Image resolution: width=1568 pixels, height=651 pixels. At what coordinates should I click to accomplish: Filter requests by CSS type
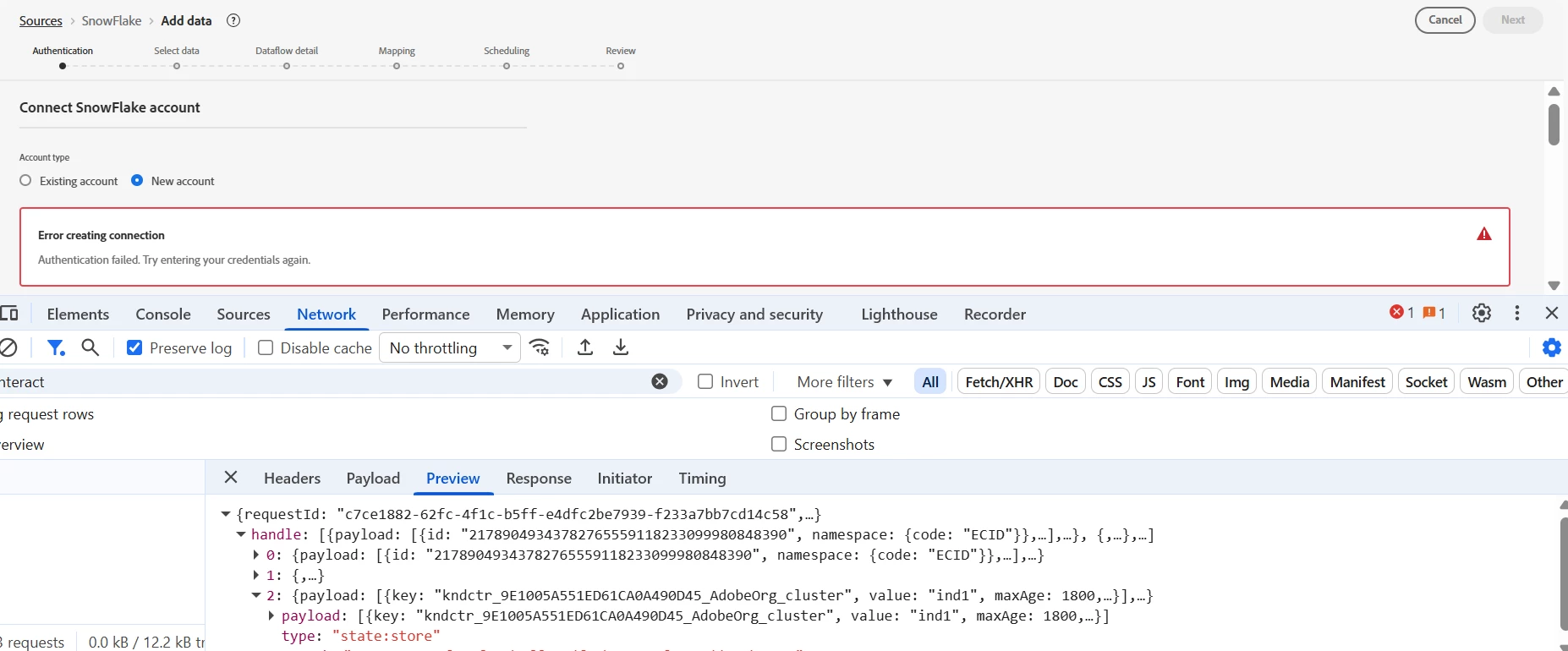(1110, 381)
